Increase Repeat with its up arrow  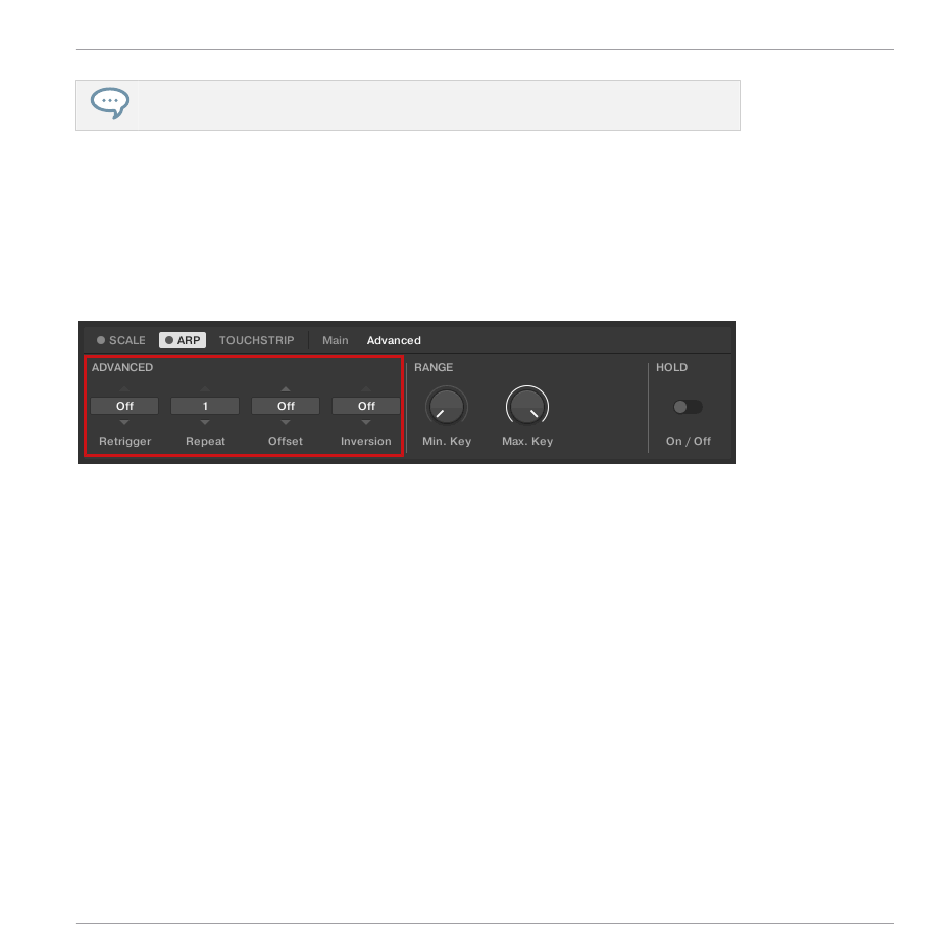click(x=205, y=389)
